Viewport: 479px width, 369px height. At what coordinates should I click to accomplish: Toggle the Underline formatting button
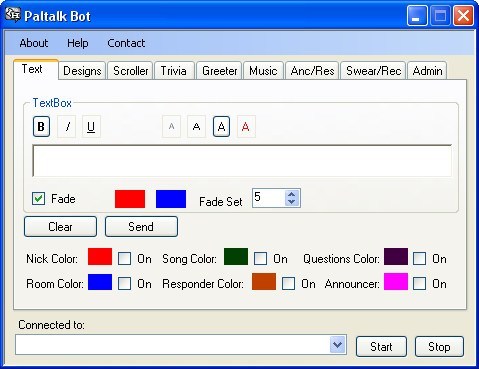pos(91,127)
